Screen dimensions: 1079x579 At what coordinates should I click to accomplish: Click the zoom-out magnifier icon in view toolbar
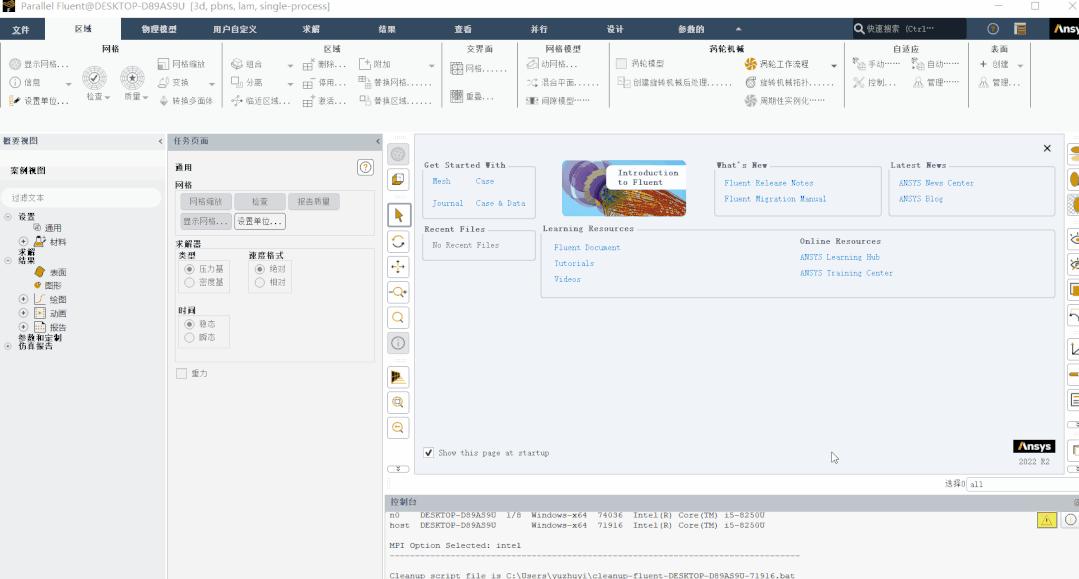click(398, 428)
